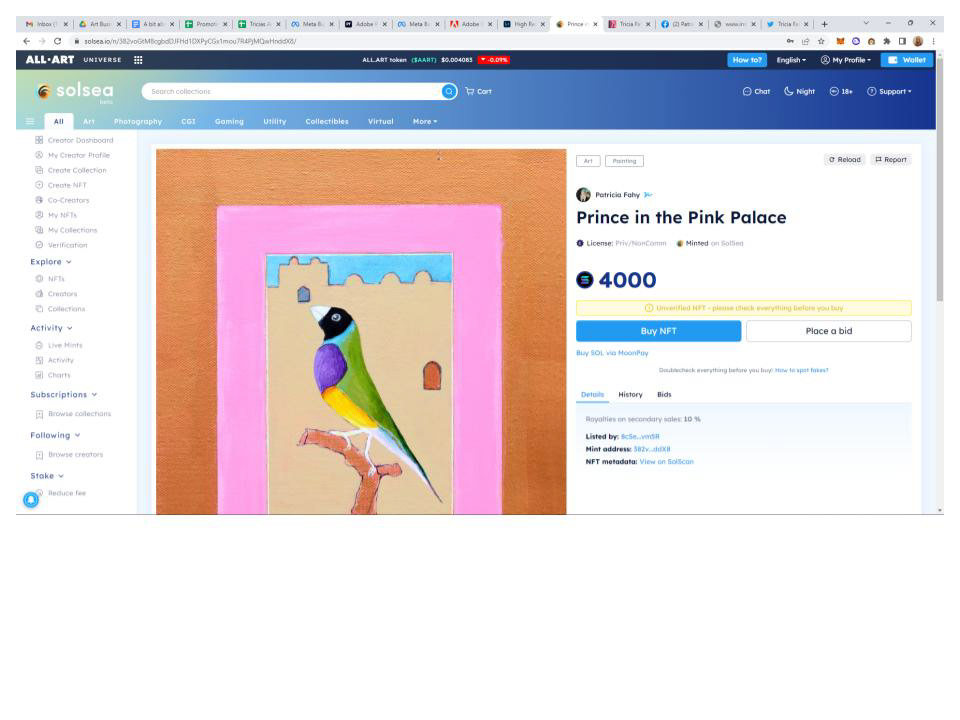Expand the More categories menu
960x720 pixels.
(425, 121)
